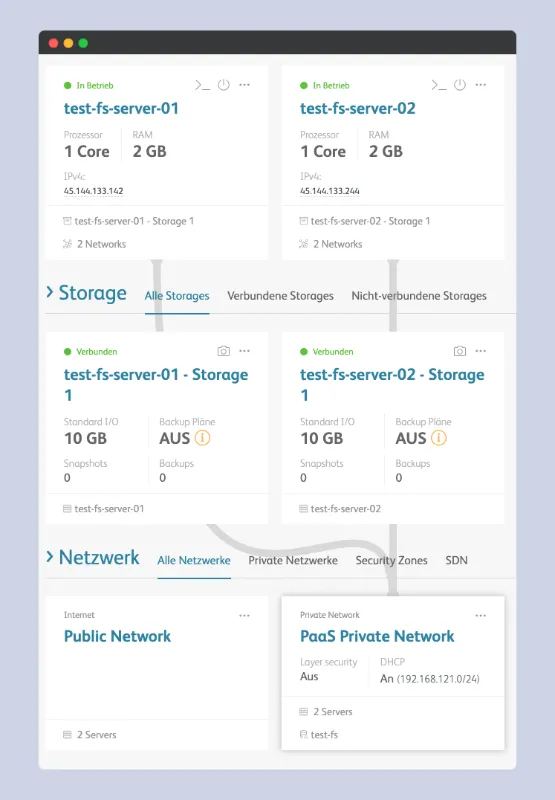Screen dimensions: 555x800
Task: Show backup plan info on server-02 storage
Action: pyautogui.click(x=439, y=438)
